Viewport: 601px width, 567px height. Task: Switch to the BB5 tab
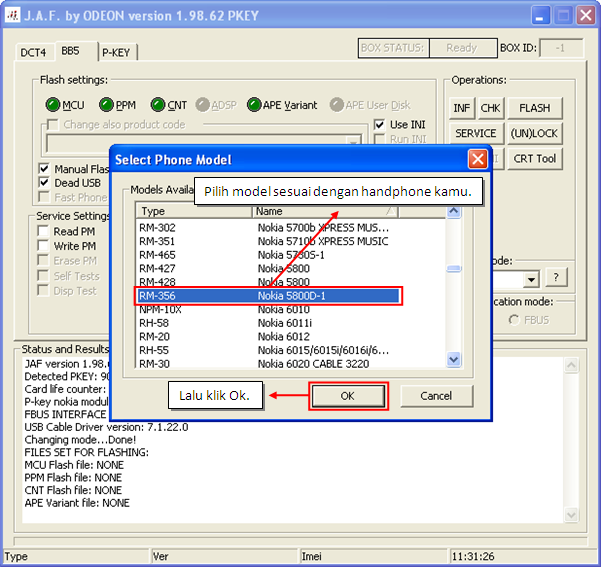(x=76, y=51)
